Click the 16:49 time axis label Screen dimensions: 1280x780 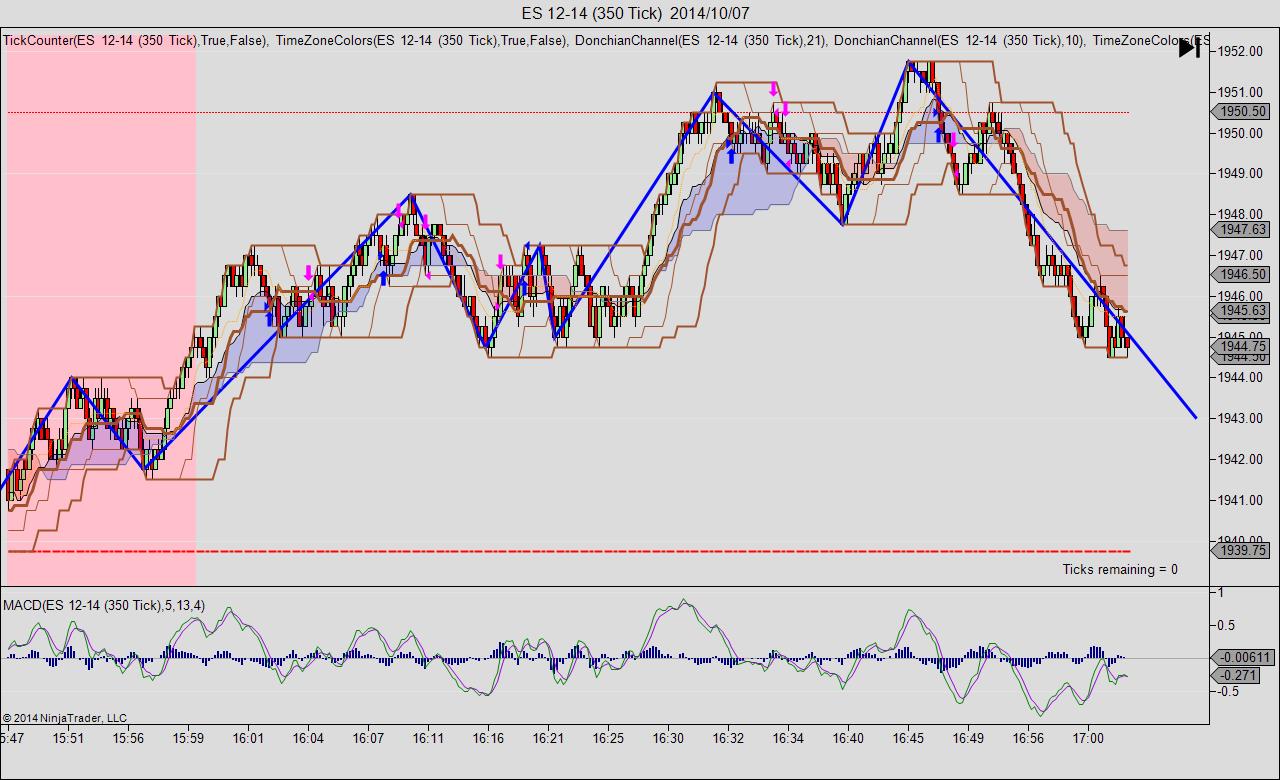click(x=968, y=738)
